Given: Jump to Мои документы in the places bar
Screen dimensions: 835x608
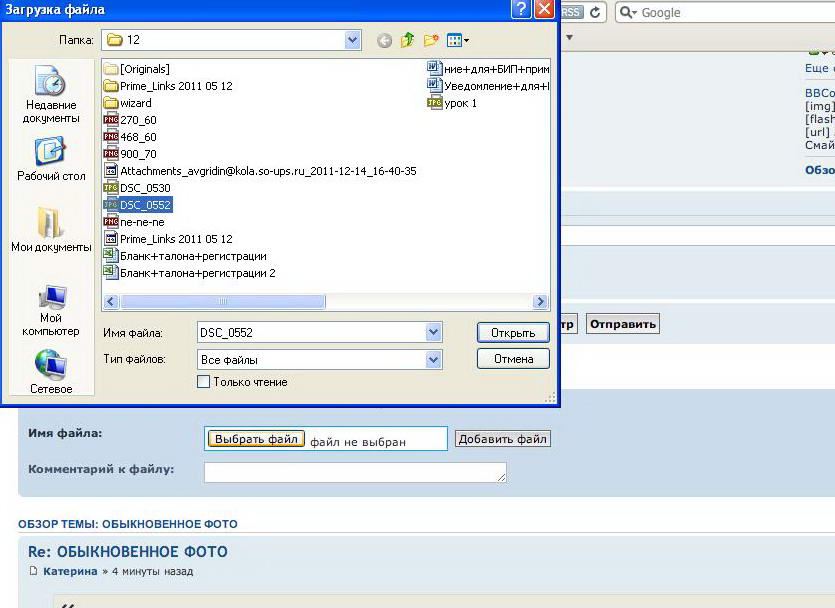Looking at the screenshot, I should pyautogui.click(x=51, y=230).
